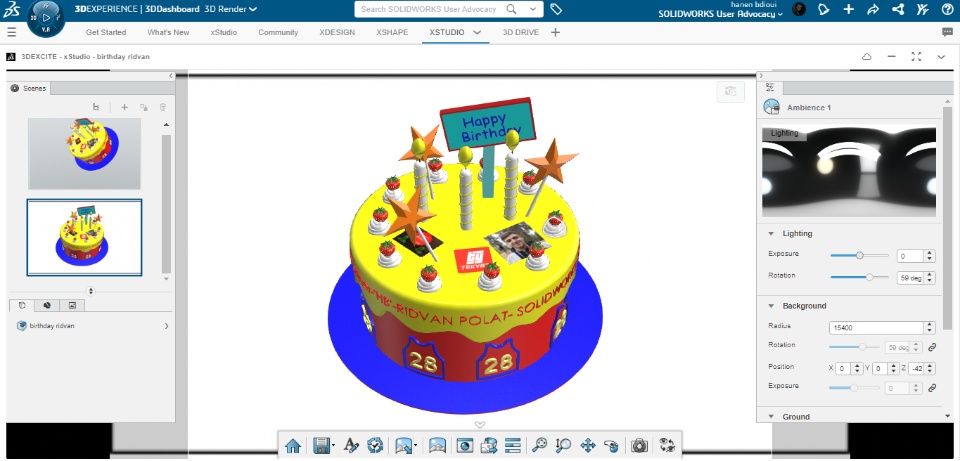Image resolution: width=960 pixels, height=461 pixels.
Task: Click the show/hide visibility swap icon
Action: click(666, 446)
